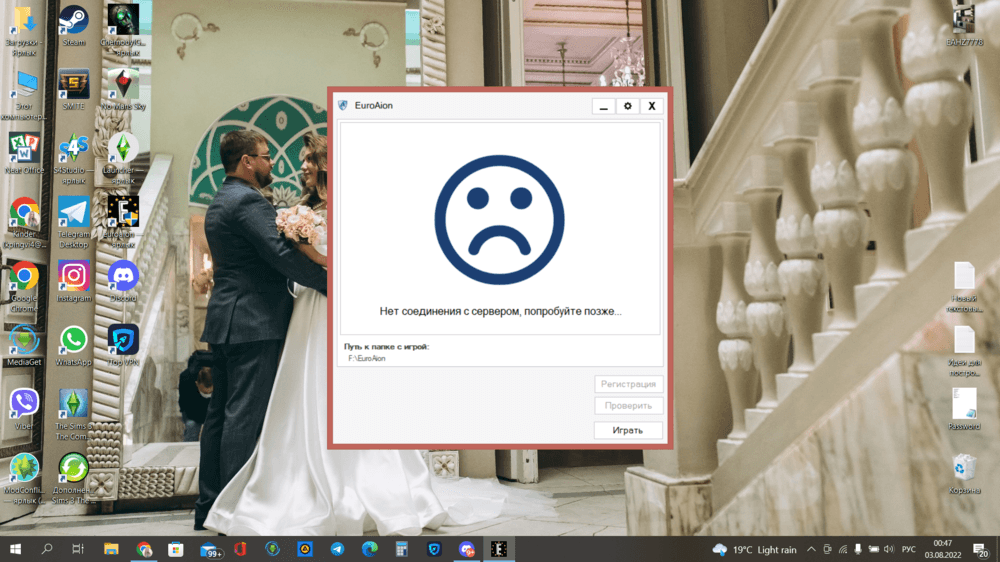Screen dimensions: 1000x562
Task: Select the Viber desktop icon
Action: (x=24, y=405)
